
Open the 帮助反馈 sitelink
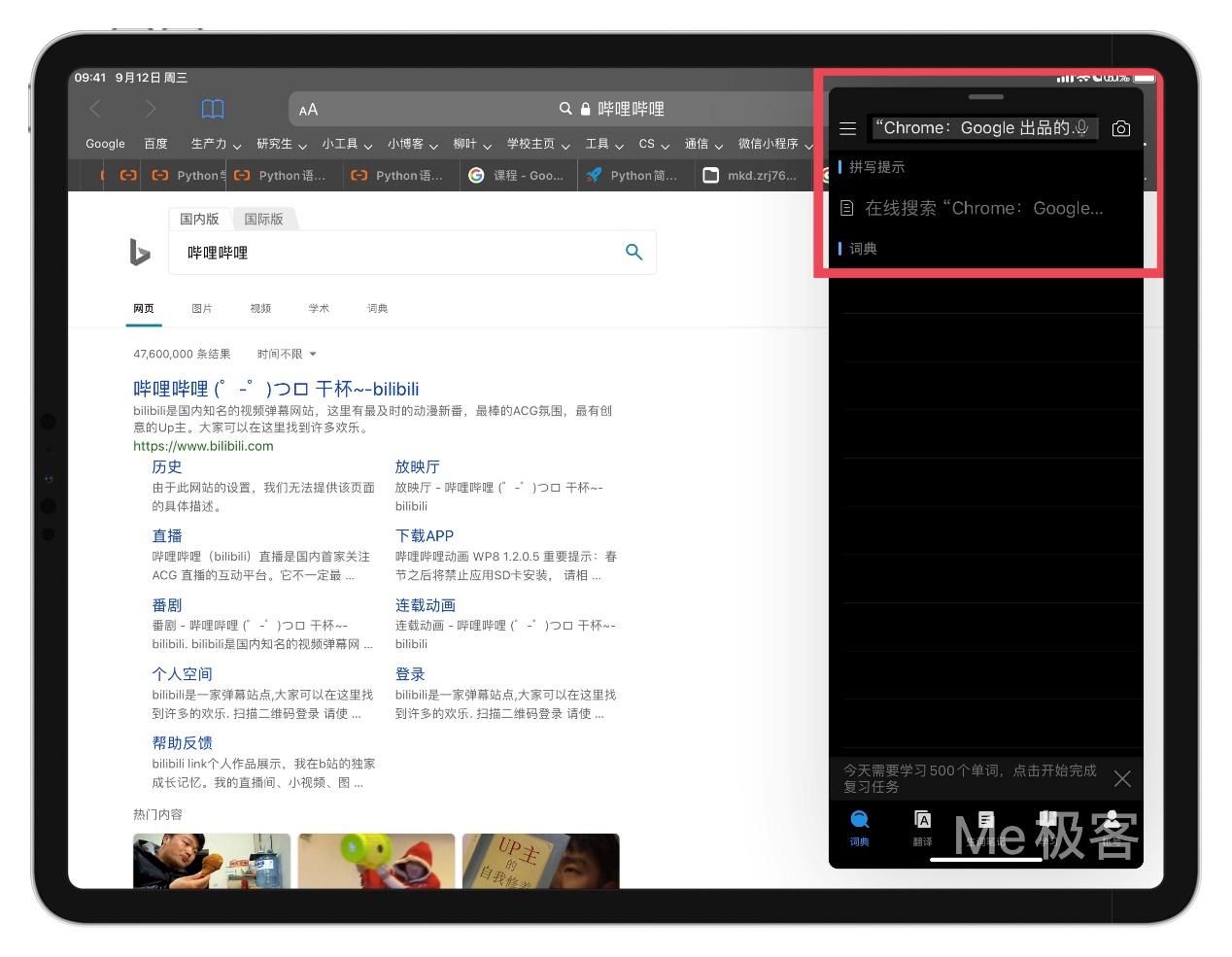[x=182, y=742]
